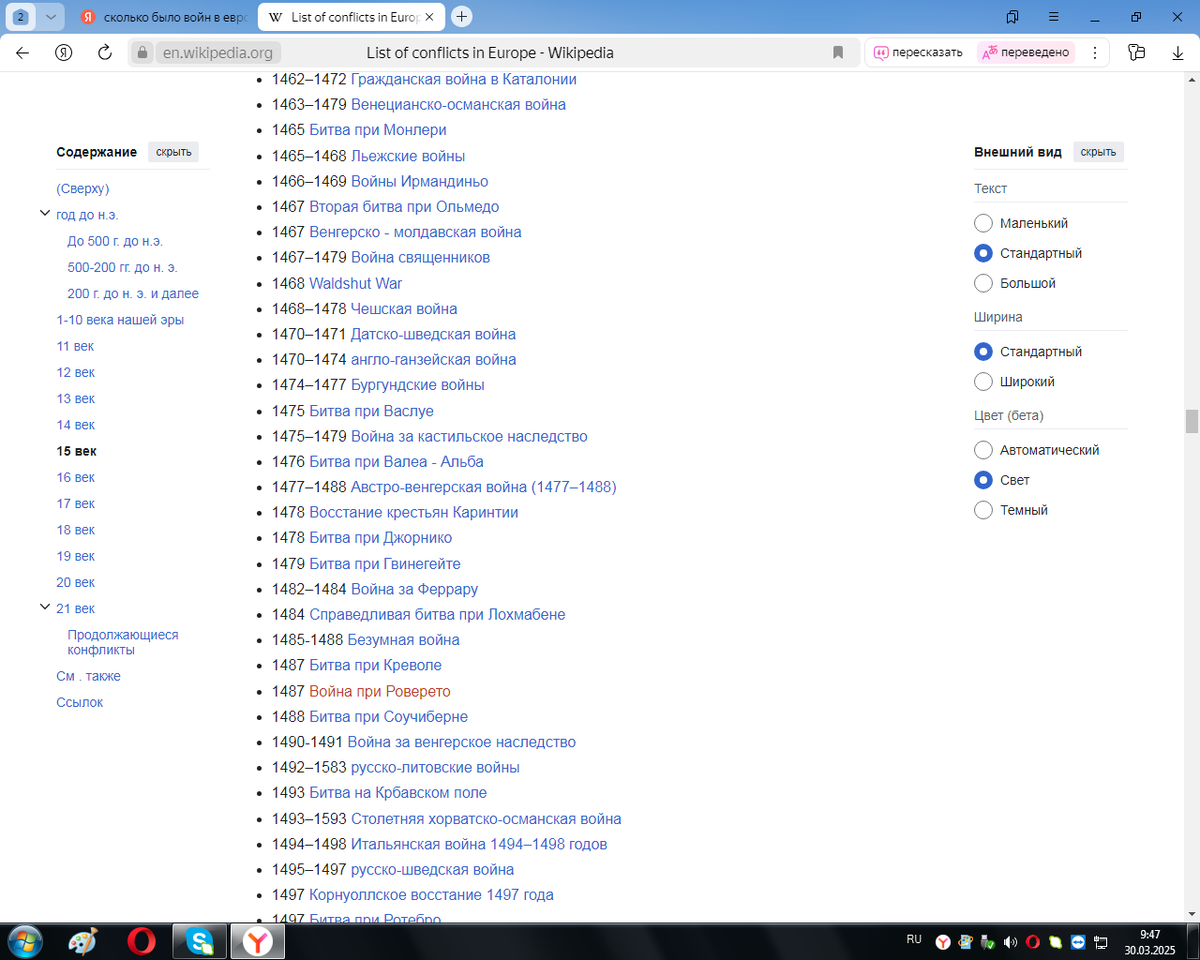This screenshot has width=1200, height=960.
Task: Open Skype from the taskbar
Action: 200,942
